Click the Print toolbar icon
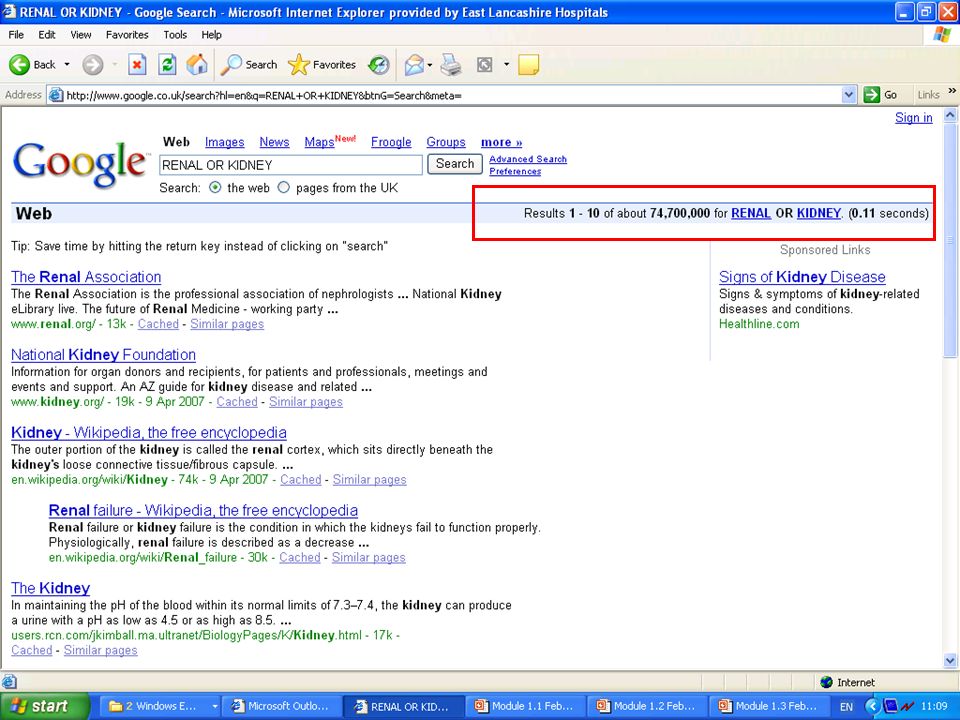 451,64
